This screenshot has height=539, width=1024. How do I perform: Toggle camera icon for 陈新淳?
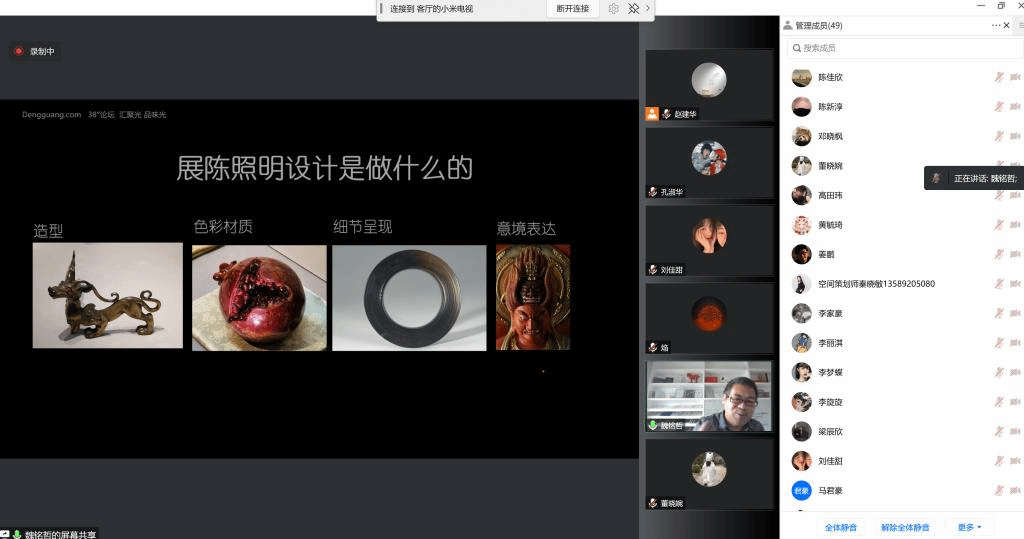click(1015, 107)
